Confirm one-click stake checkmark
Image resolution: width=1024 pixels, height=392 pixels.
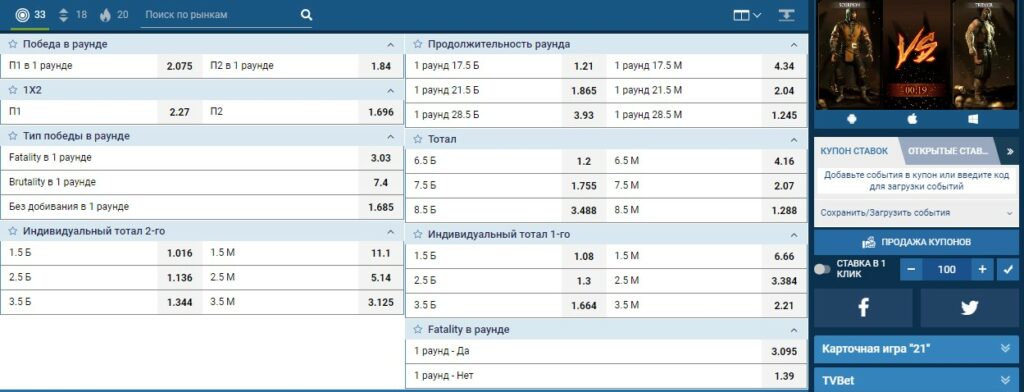point(1008,269)
